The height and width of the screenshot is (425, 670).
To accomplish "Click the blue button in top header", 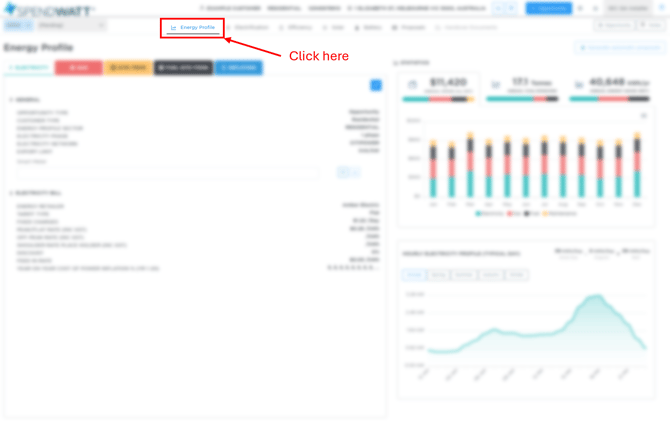I will click(x=548, y=8).
